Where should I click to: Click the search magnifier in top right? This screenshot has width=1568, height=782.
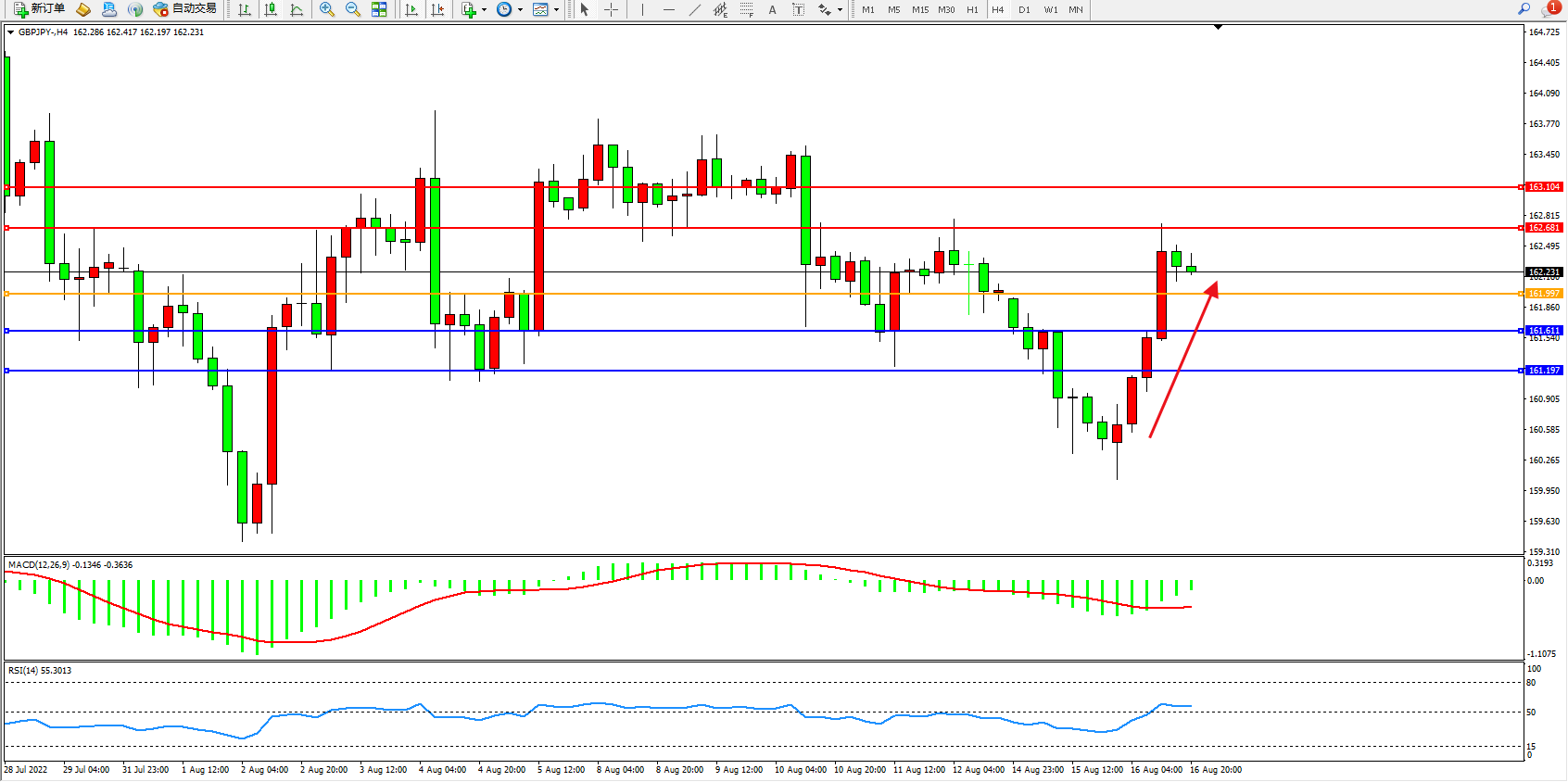[1524, 9]
